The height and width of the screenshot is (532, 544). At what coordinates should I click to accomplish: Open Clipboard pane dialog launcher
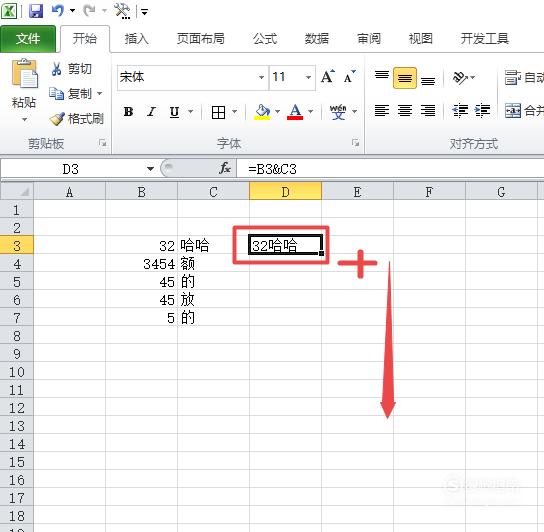click(102, 143)
